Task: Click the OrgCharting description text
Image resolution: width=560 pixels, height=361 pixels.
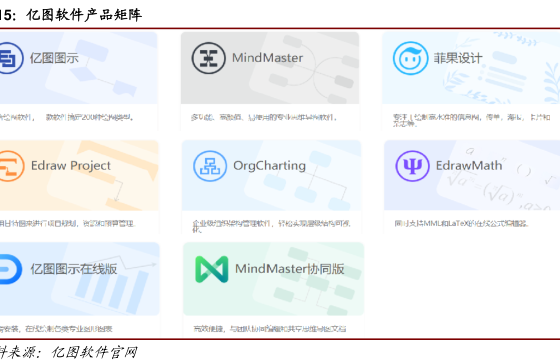Action: (271, 226)
